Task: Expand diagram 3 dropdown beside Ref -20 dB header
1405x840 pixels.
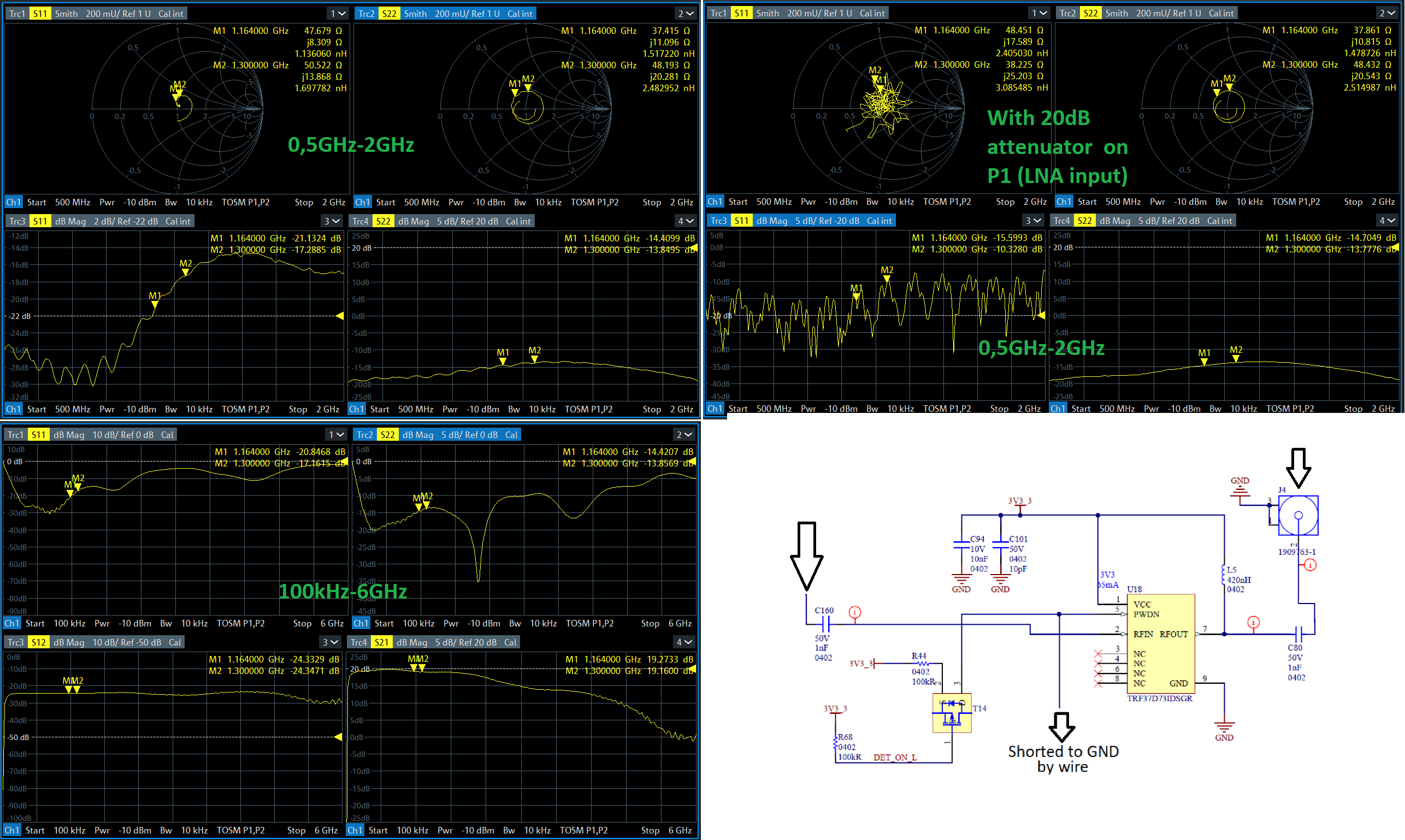Action: click(1033, 220)
